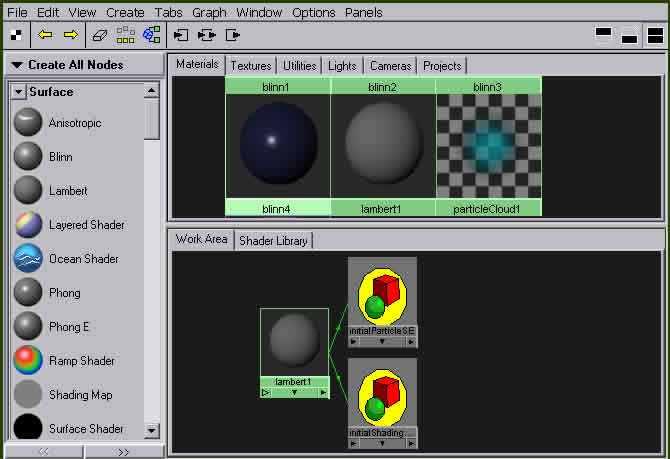The height and width of the screenshot is (459, 670).
Task: Click the yellow previous graph arrow
Action: click(x=46, y=35)
